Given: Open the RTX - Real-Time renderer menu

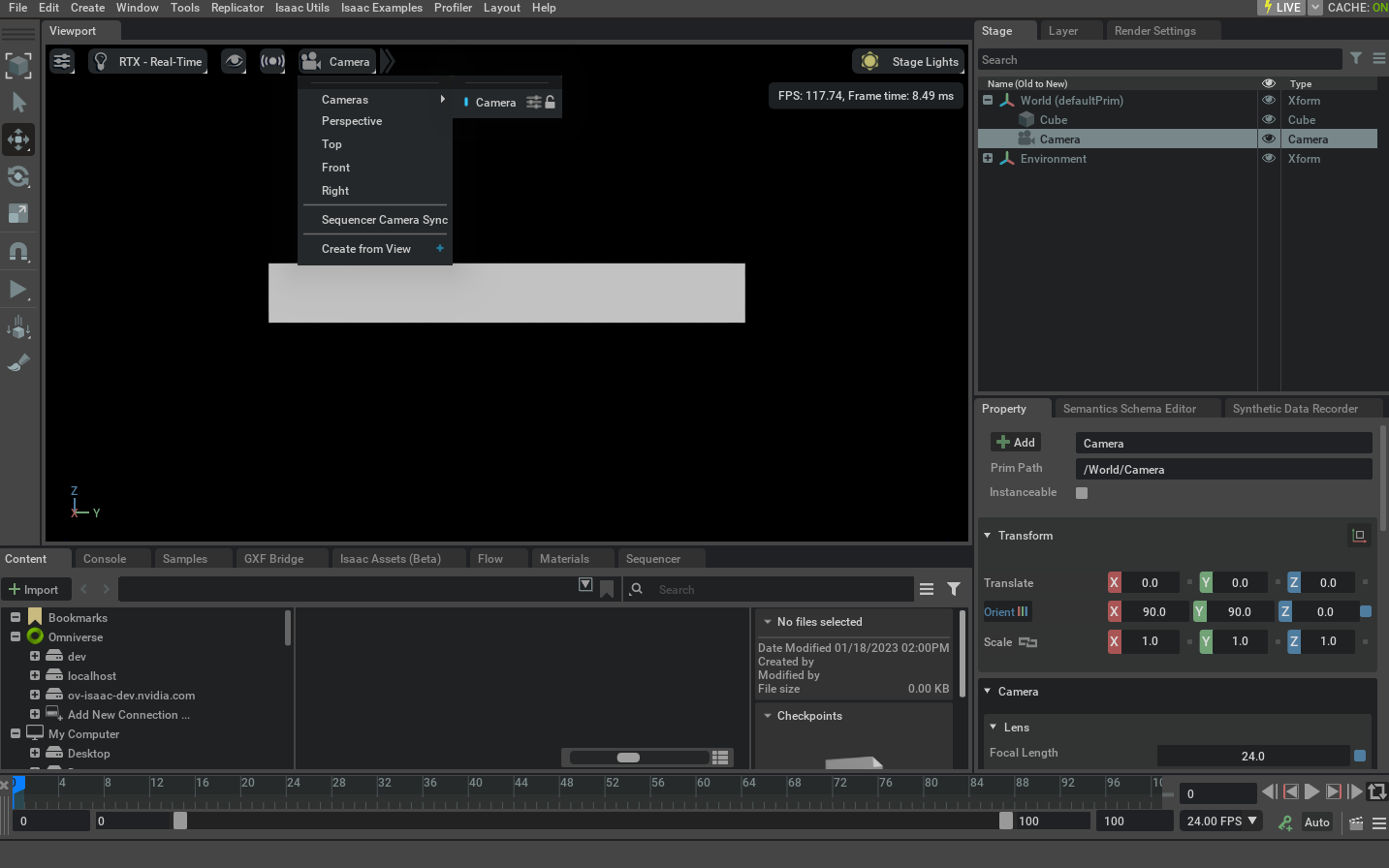Looking at the screenshot, I should tap(148, 61).
